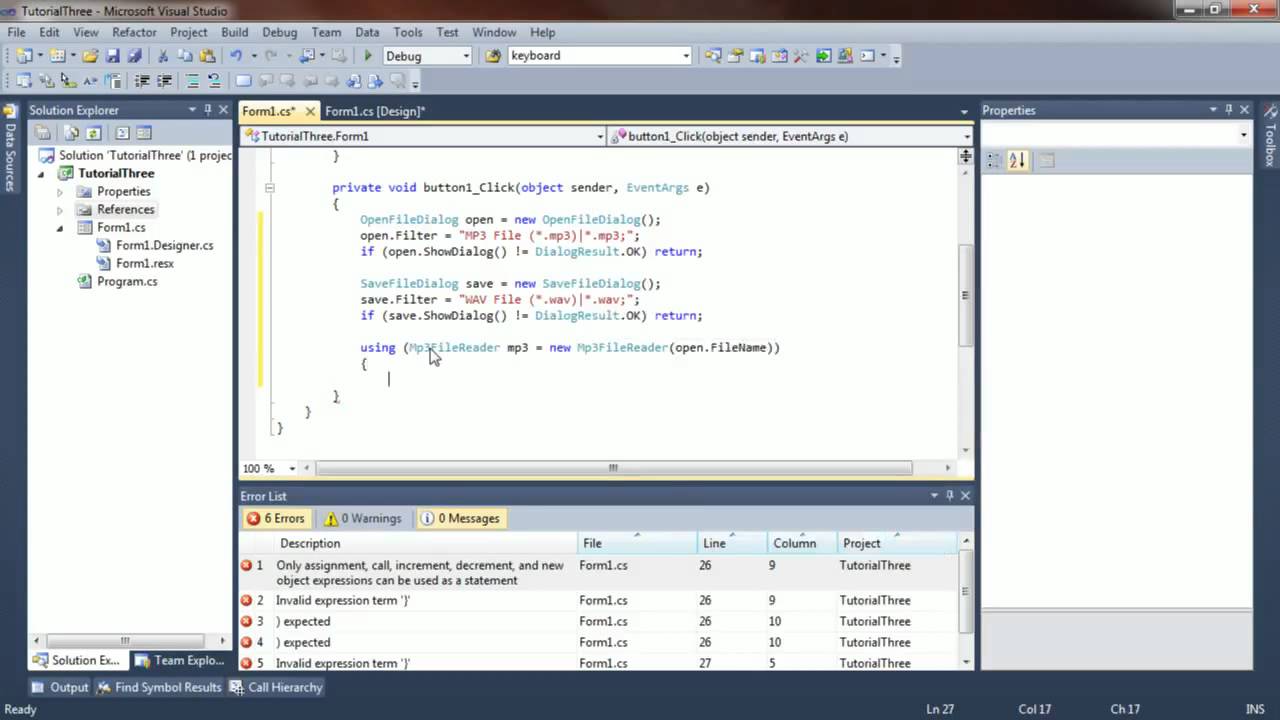
Task: Open the 100 % zoom level dropdown
Action: click(x=292, y=468)
